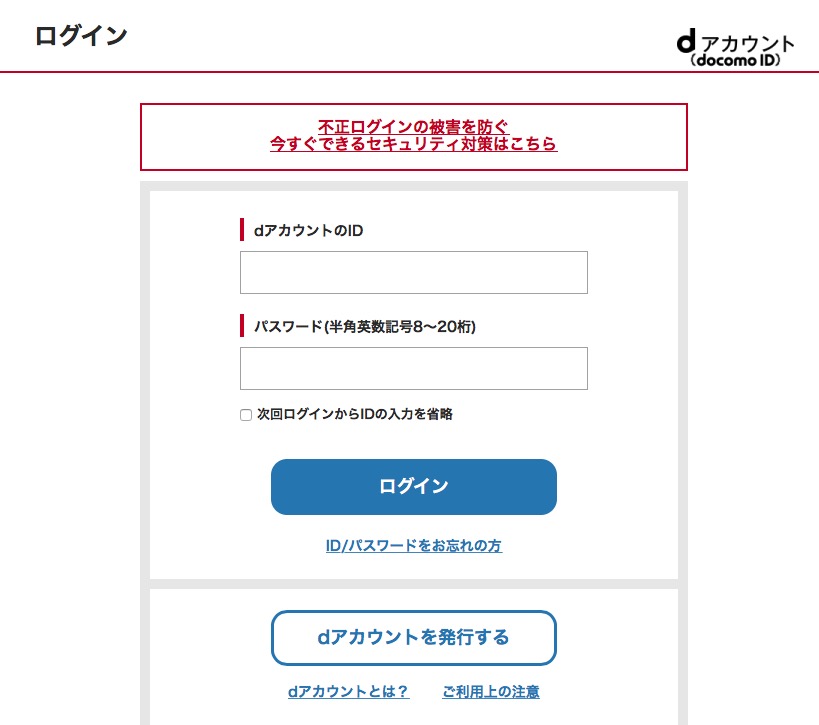Click dアカウントを発行する button
This screenshot has height=725, width=819.
click(414, 638)
